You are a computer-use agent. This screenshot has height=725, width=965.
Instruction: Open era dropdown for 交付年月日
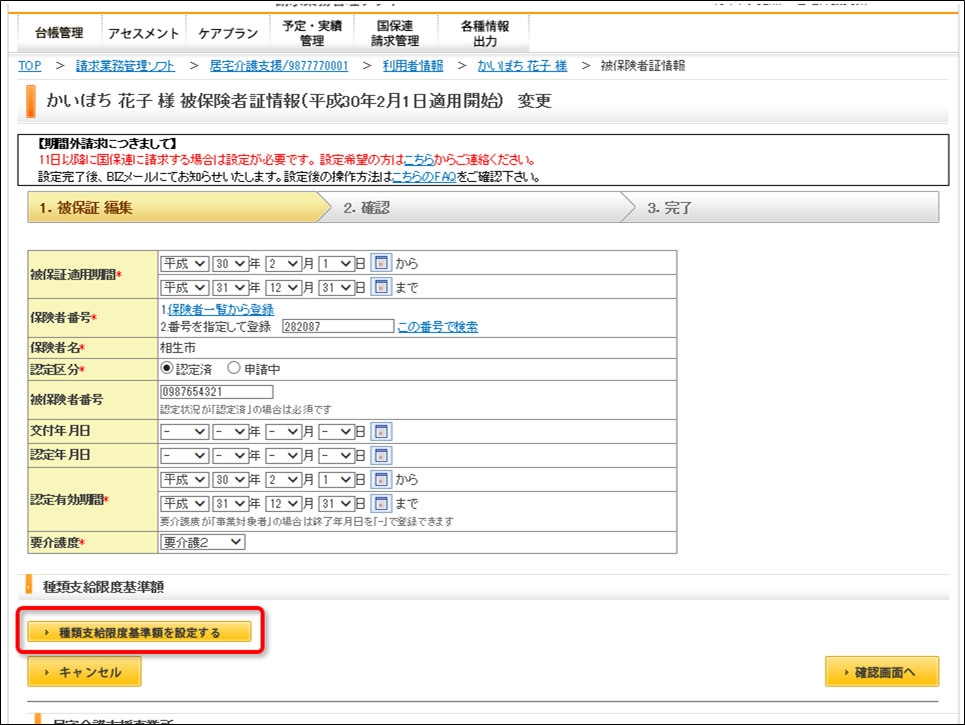click(x=185, y=431)
